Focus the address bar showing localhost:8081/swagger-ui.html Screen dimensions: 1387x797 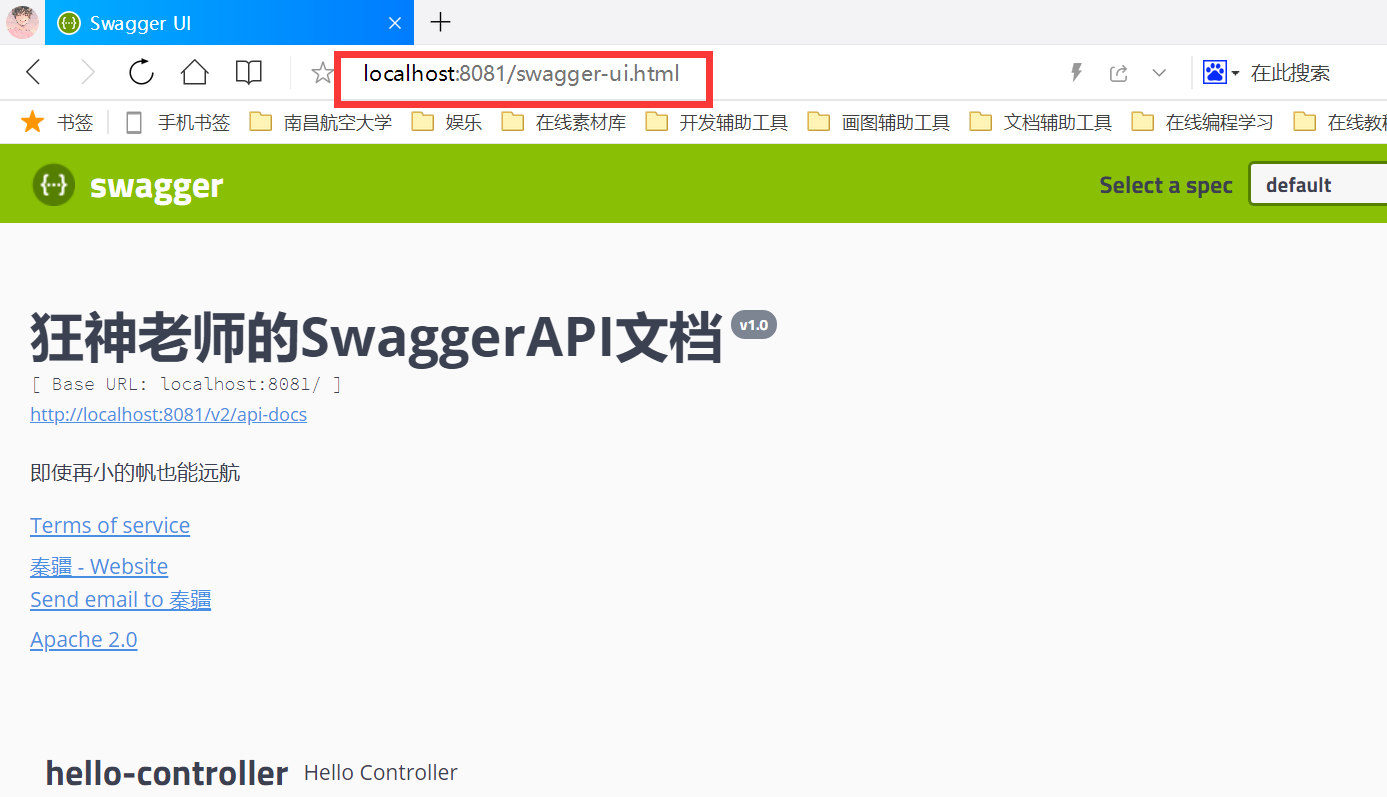tap(521, 73)
